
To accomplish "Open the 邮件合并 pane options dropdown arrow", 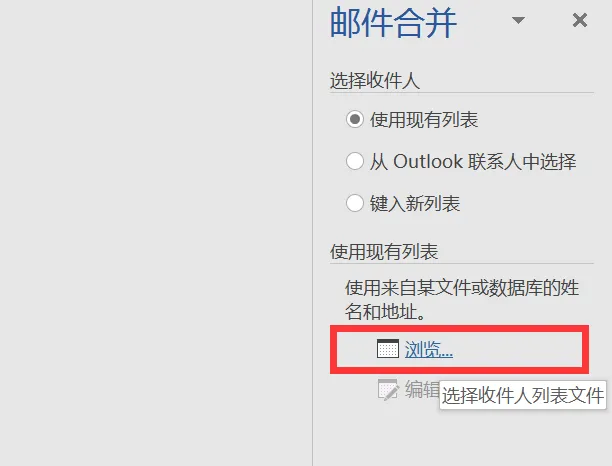I will tap(518, 20).
